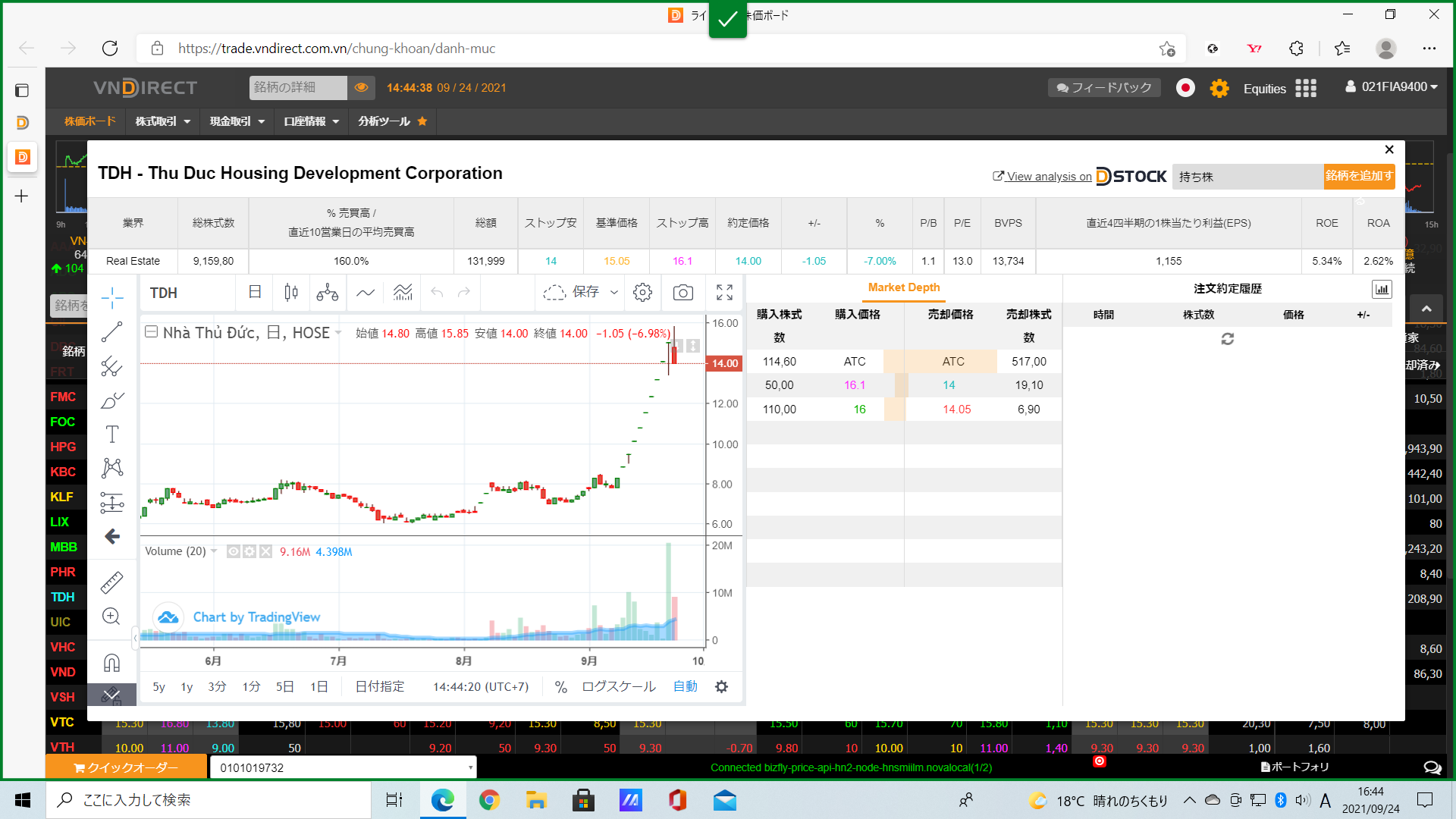Open the daily interval selector

tap(255, 293)
